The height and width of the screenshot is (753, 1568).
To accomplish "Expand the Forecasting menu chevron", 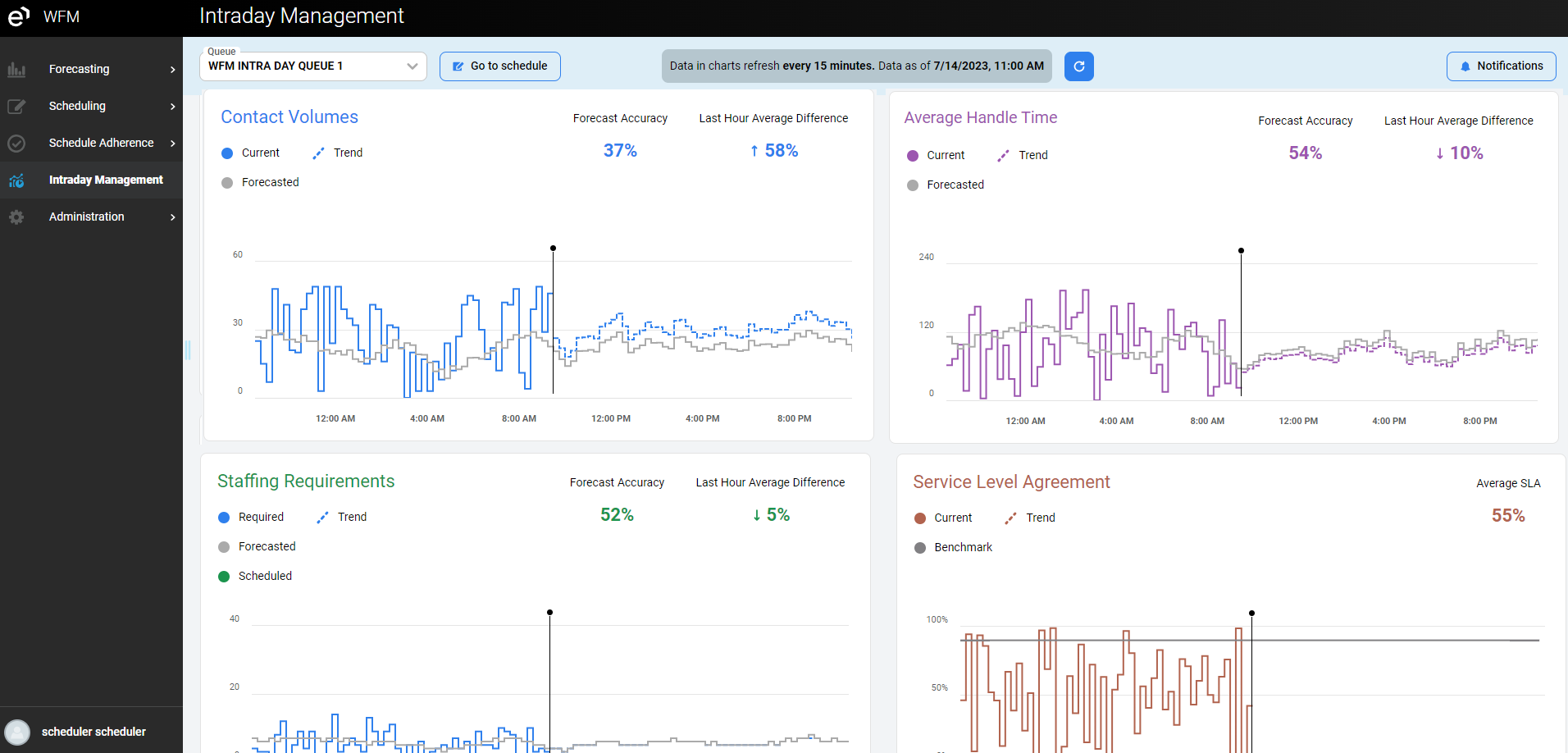I will tap(172, 70).
